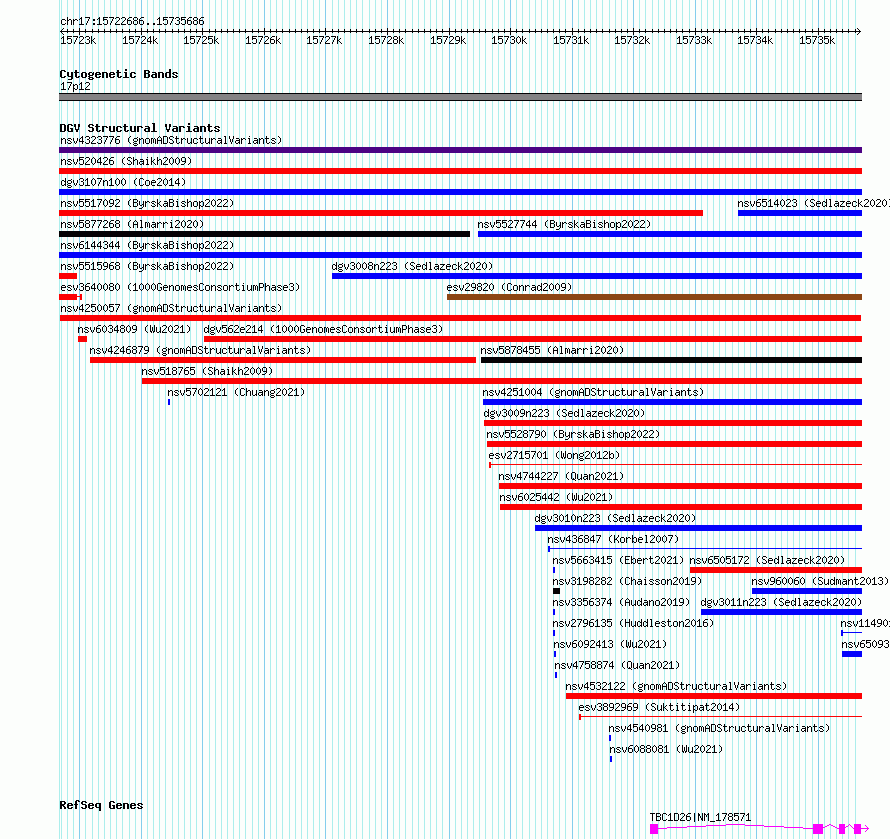Screen dimensions: 890x839
Task: Open nsv4540981 gnomAD variant label
Action: pos(719,728)
